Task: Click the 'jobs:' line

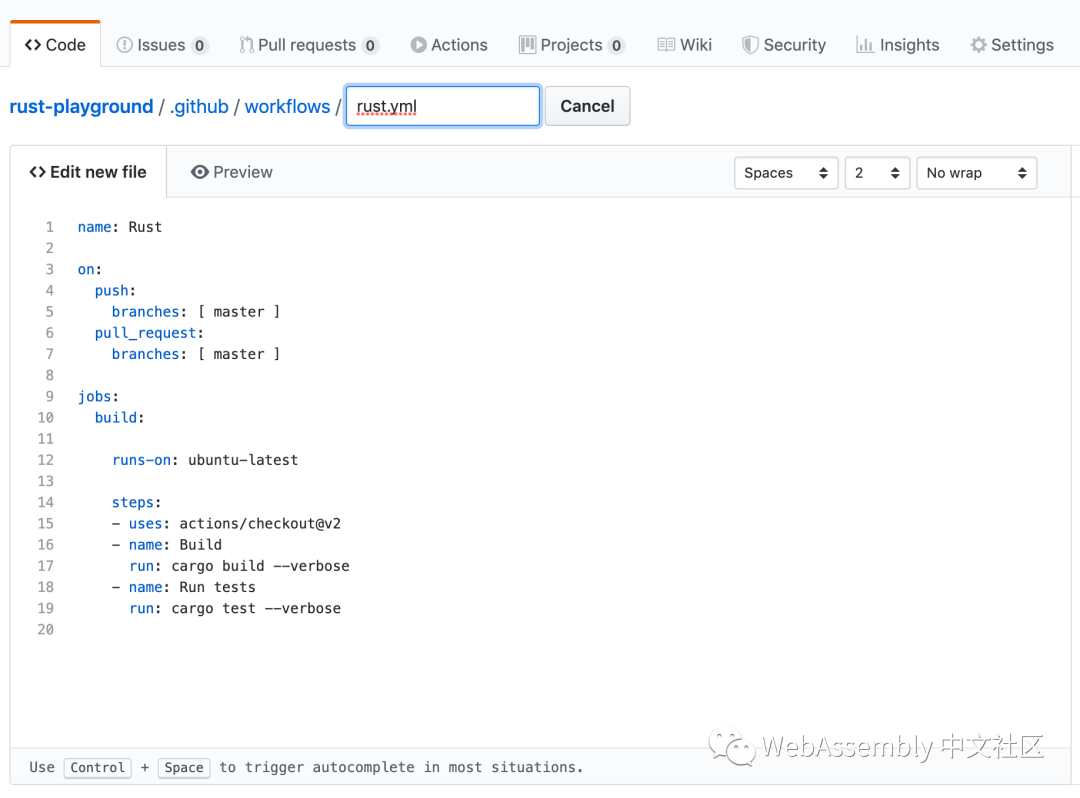Action: [x=98, y=397]
